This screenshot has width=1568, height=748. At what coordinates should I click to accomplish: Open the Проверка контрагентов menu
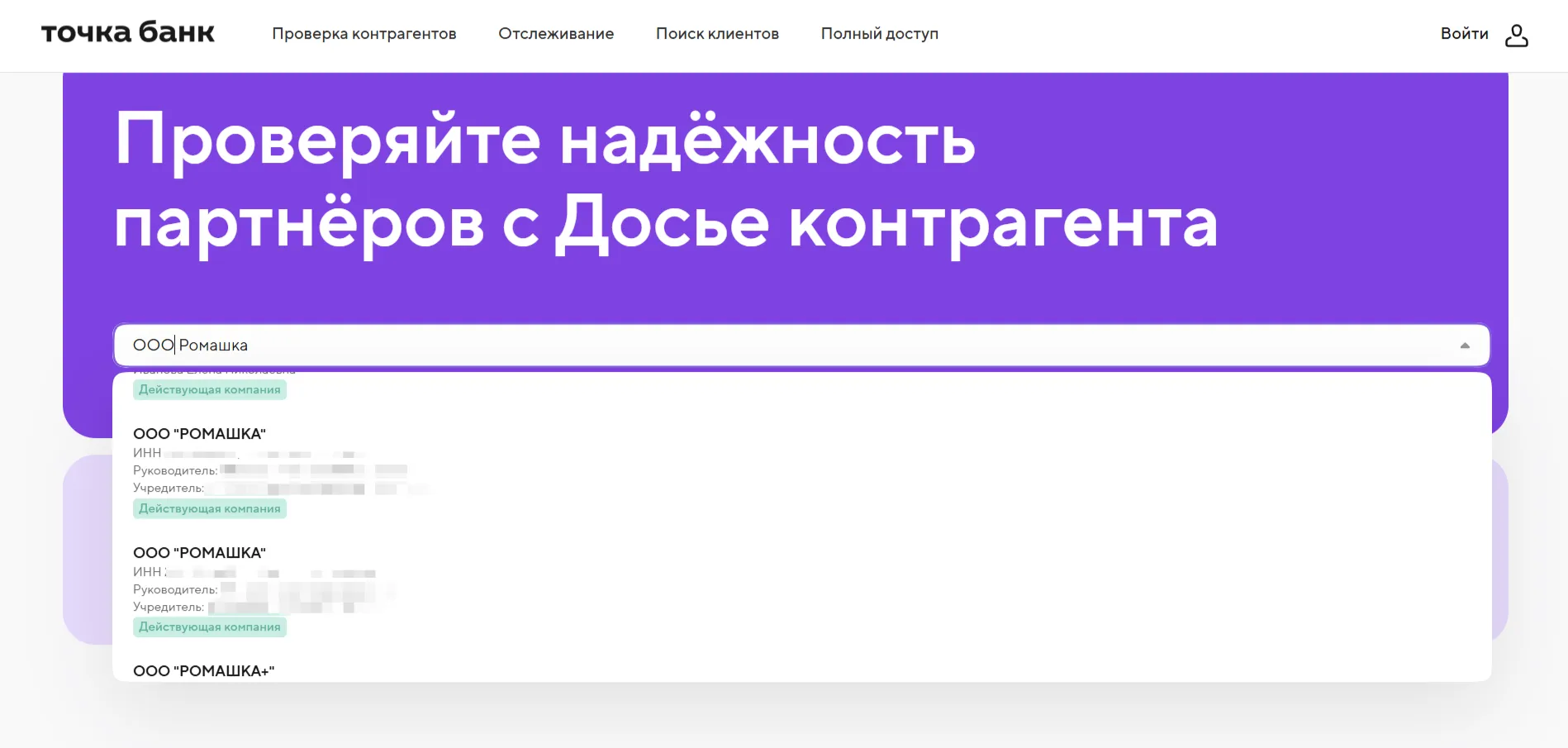[x=364, y=34]
